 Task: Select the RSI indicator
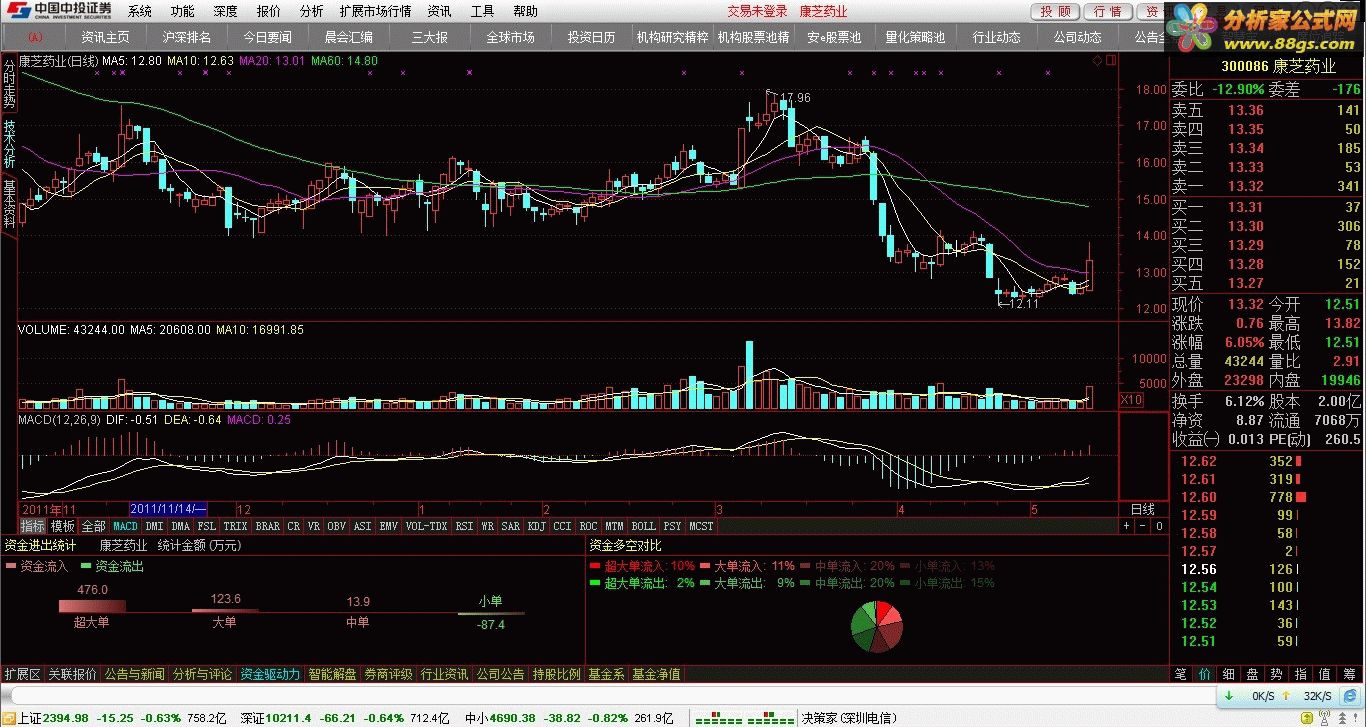click(464, 525)
